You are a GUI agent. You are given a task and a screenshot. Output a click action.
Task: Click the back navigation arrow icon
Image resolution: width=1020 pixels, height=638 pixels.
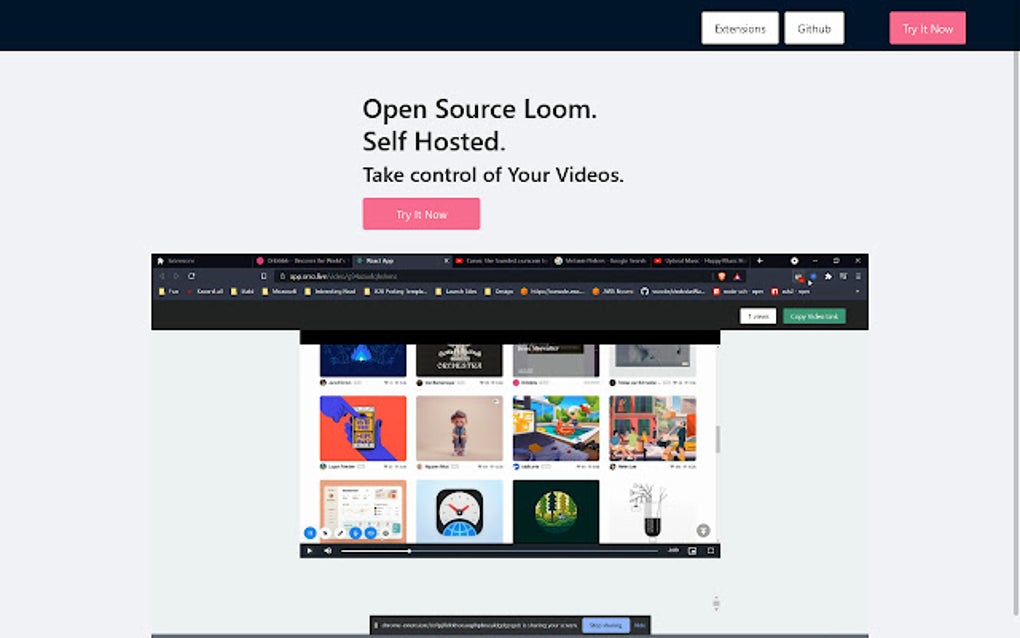(161, 277)
